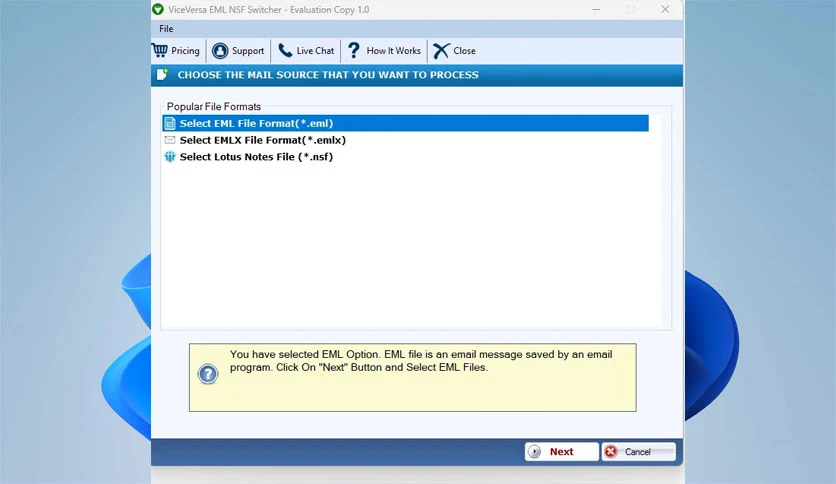Click the Close X icon in toolbar

(x=441, y=51)
